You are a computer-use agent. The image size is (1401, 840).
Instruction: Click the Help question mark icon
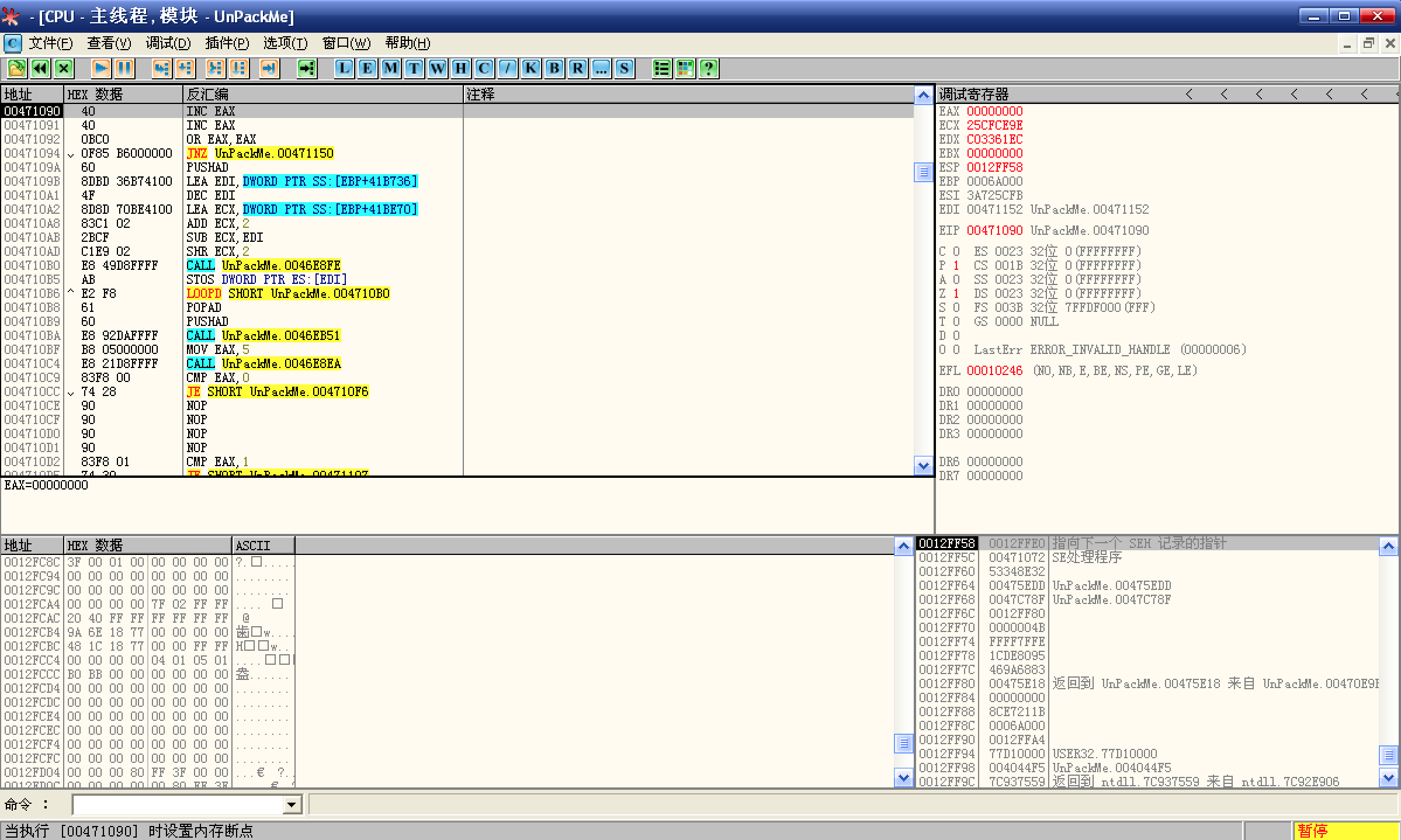click(x=709, y=68)
